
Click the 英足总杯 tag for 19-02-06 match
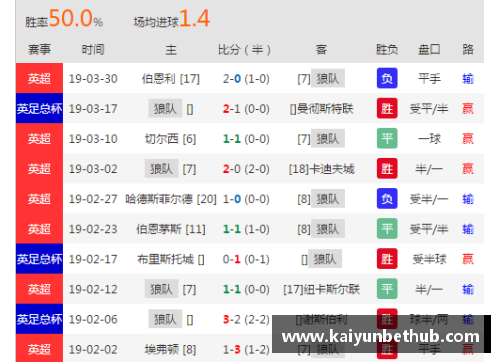pos(39,319)
